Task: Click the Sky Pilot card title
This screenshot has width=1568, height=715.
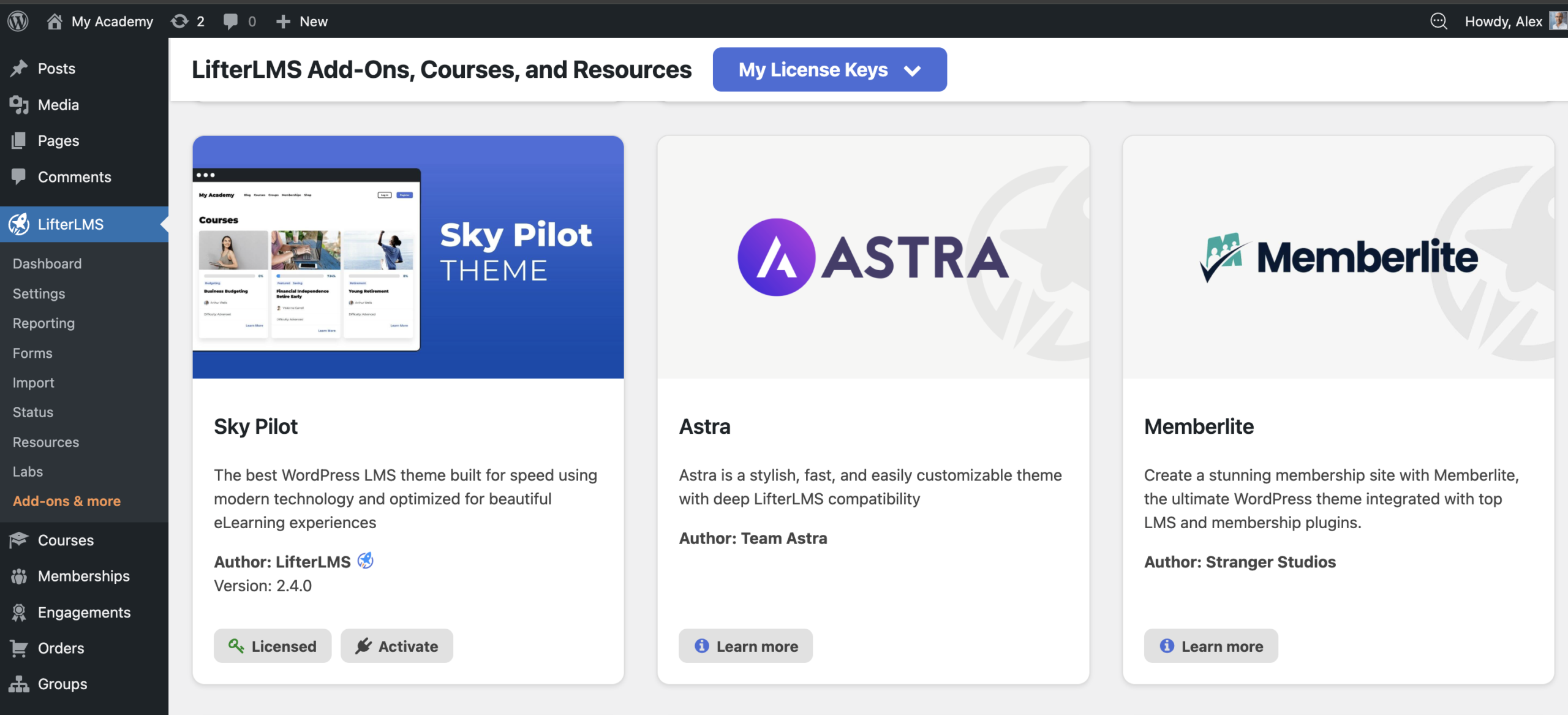Action: (x=255, y=426)
